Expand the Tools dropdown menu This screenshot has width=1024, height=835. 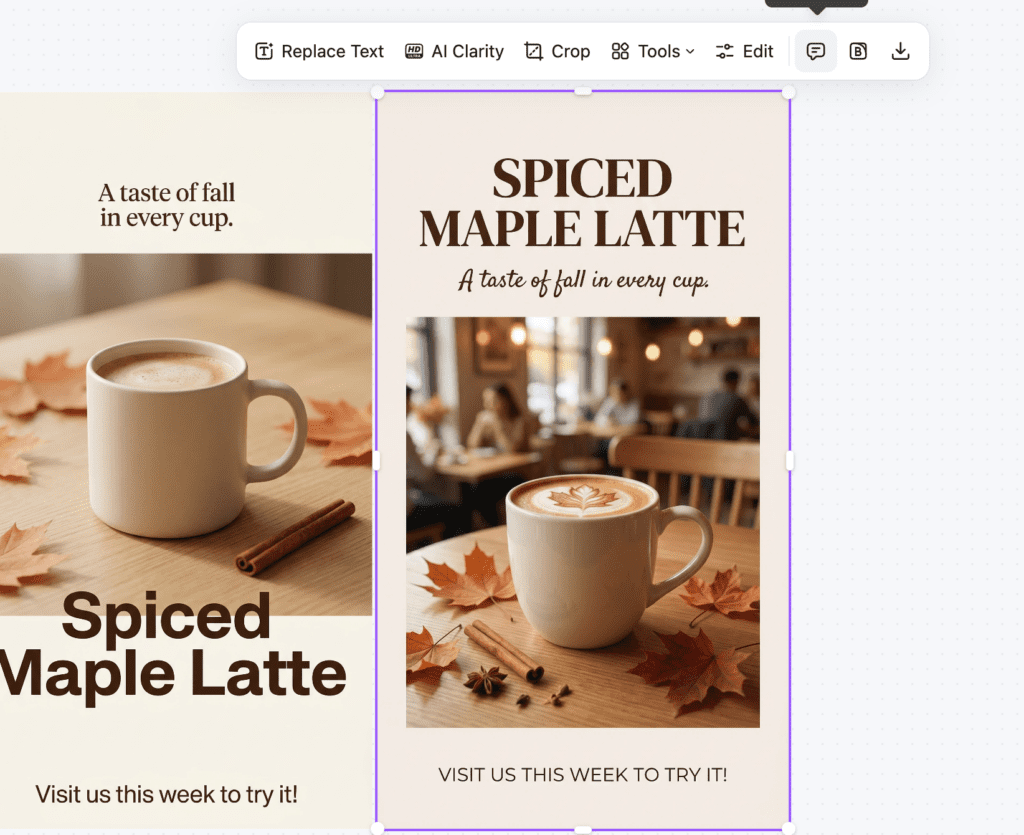pos(653,51)
